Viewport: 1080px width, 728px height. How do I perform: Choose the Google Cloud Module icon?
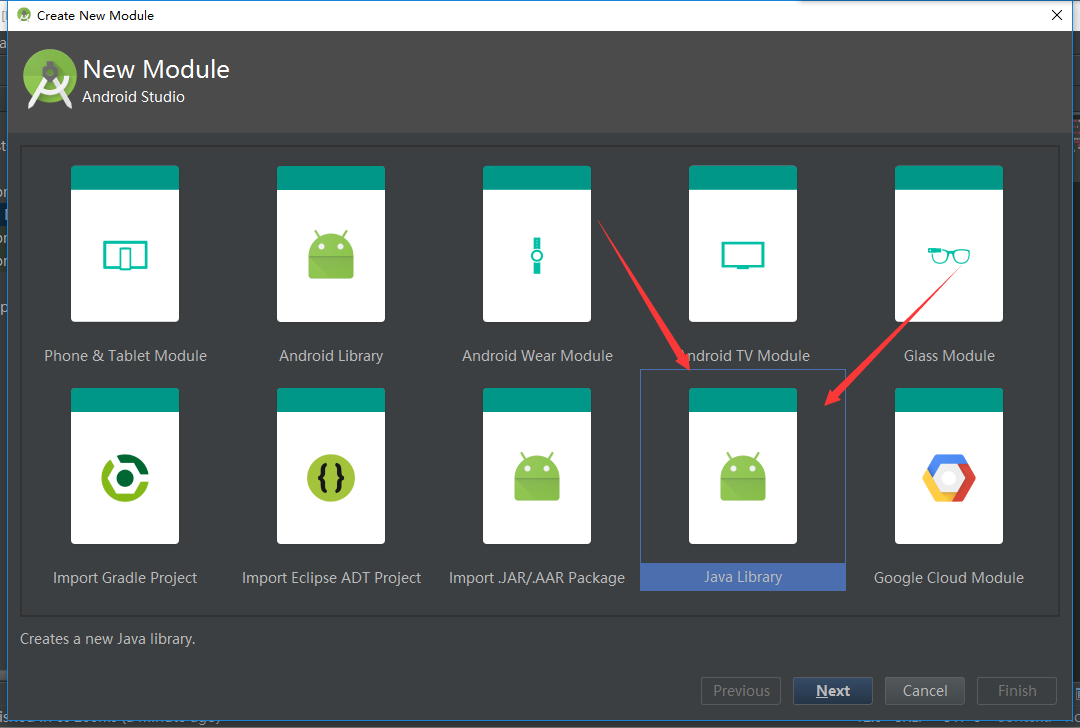click(948, 466)
